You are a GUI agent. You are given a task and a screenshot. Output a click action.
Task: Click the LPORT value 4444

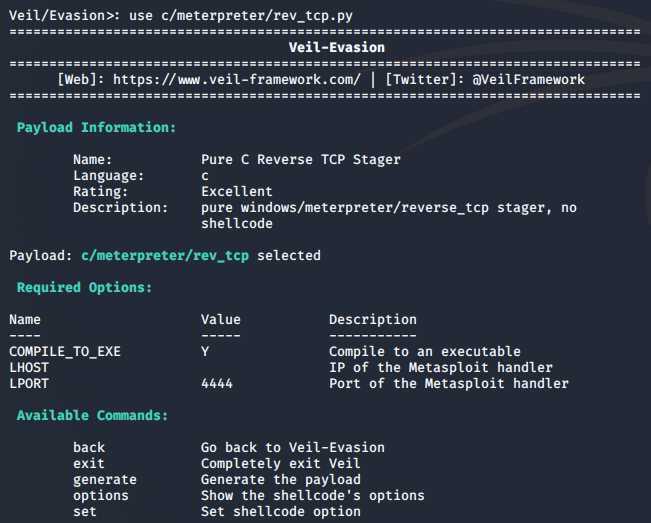tap(216, 383)
